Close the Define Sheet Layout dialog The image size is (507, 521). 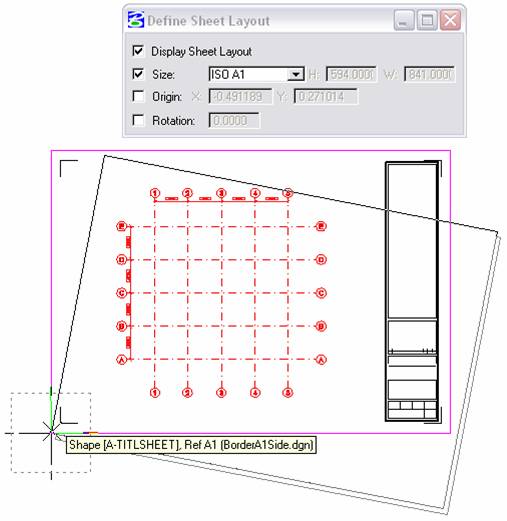(x=450, y=20)
